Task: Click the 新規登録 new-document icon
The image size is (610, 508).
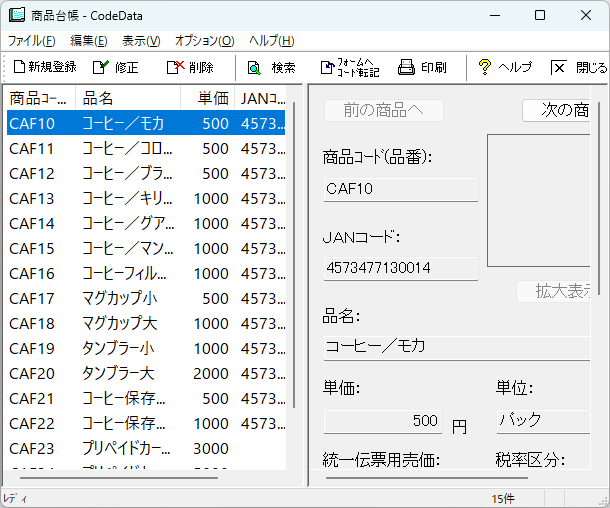Action: [x=19, y=67]
